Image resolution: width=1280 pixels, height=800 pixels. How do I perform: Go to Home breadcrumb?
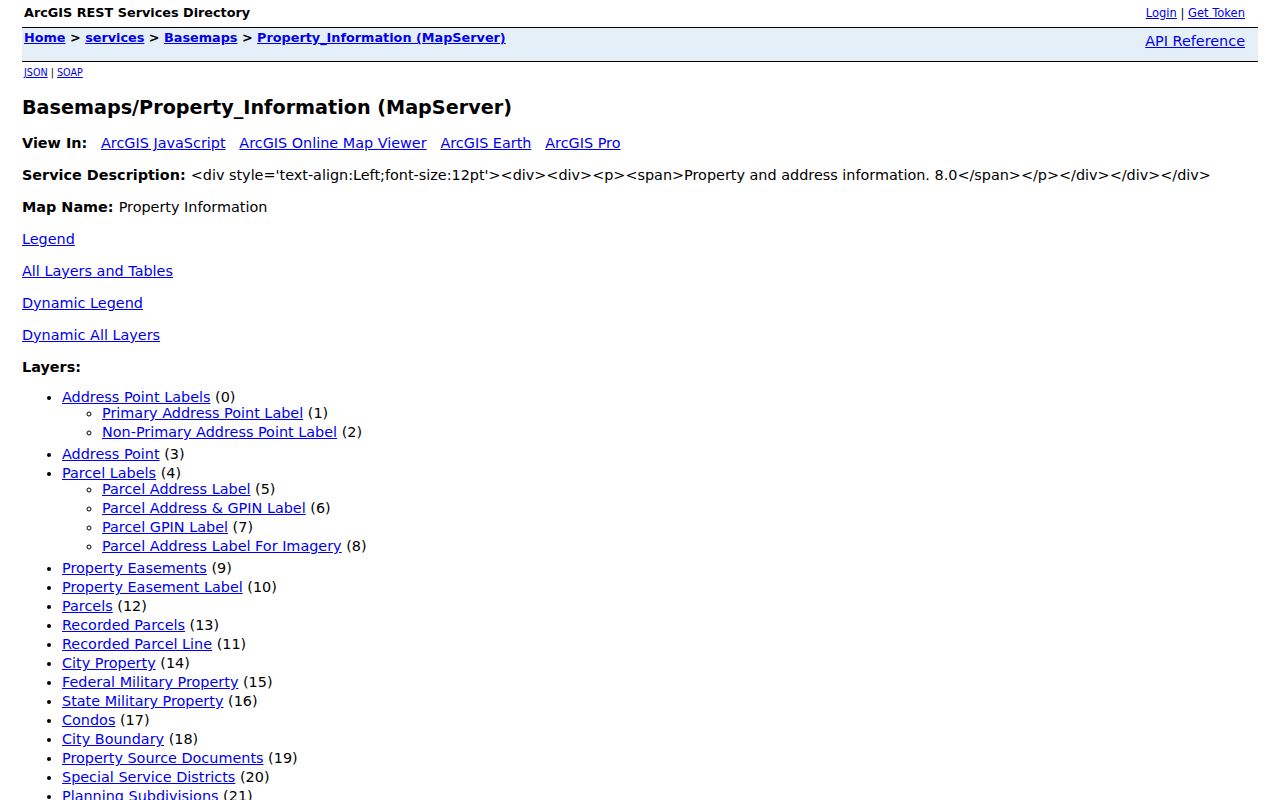point(45,38)
